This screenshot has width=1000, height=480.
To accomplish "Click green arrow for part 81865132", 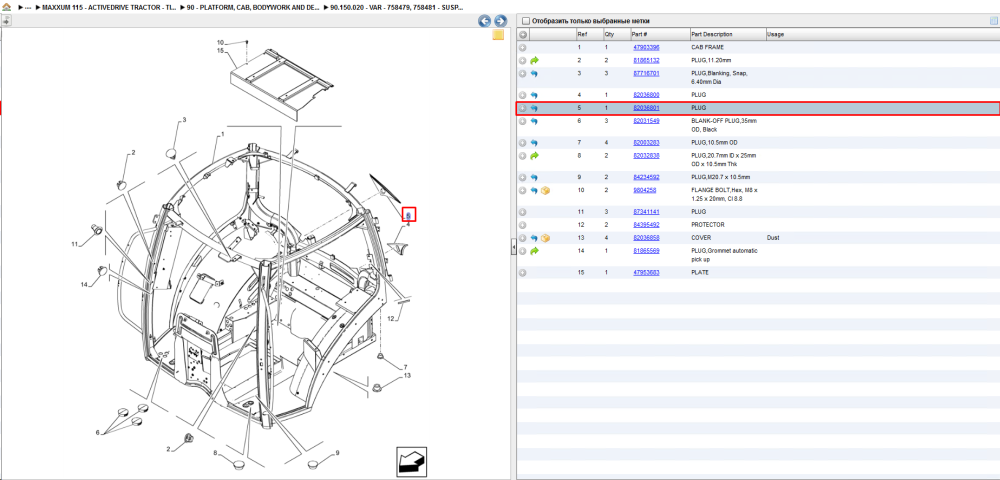I will [534, 61].
